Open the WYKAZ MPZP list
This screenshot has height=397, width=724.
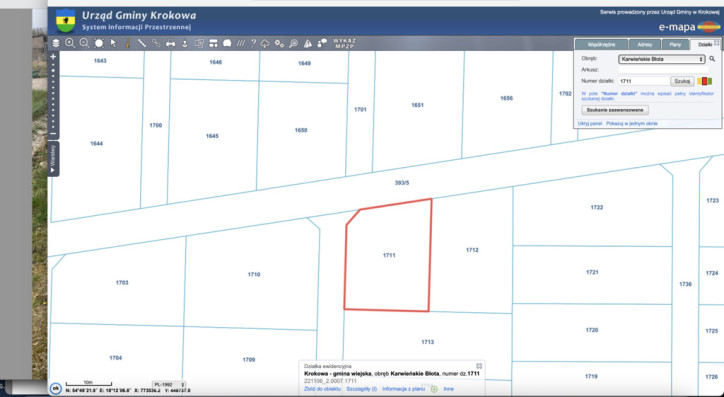pyautogui.click(x=344, y=43)
